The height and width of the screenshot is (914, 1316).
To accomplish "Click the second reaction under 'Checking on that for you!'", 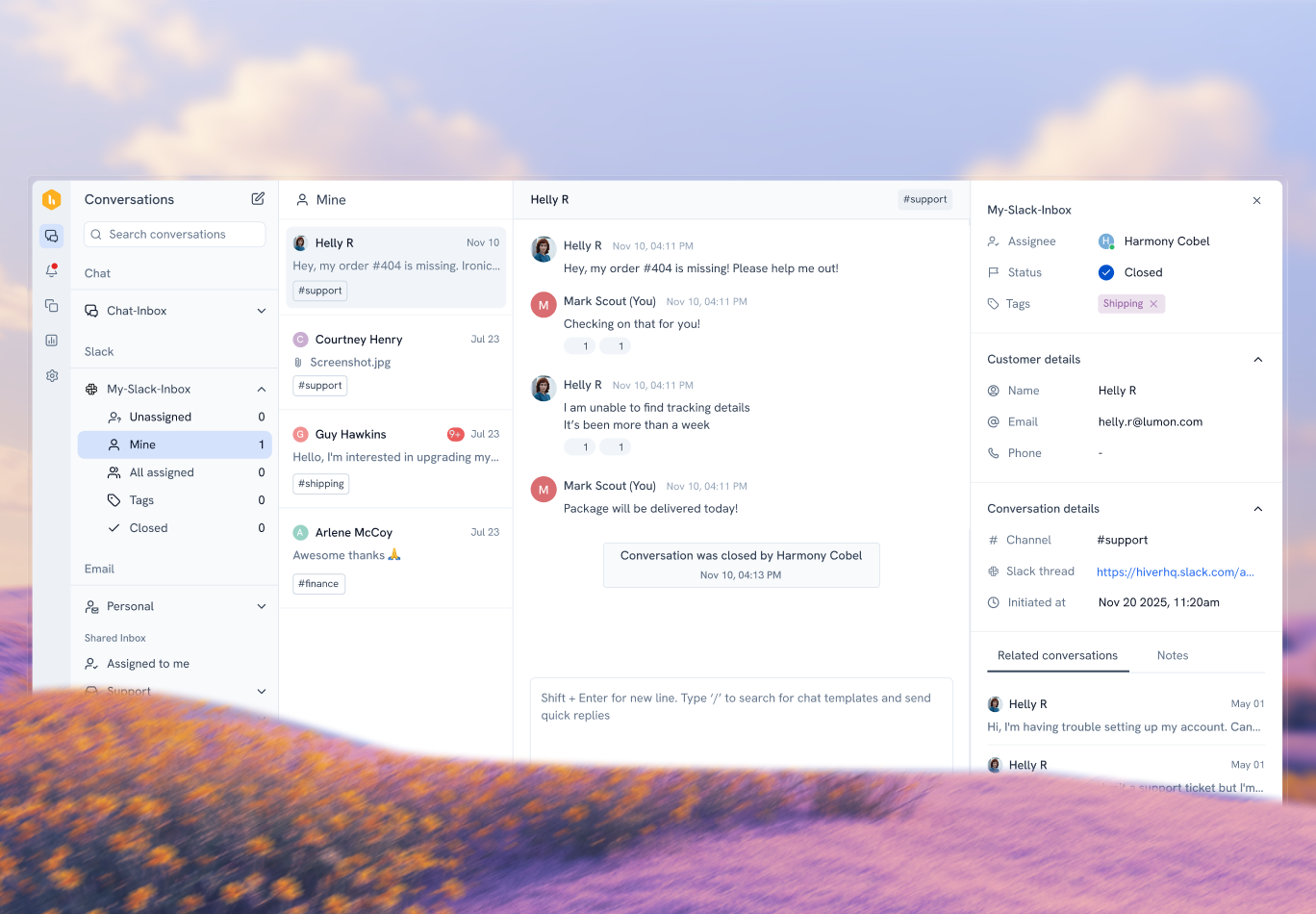I will [616, 346].
